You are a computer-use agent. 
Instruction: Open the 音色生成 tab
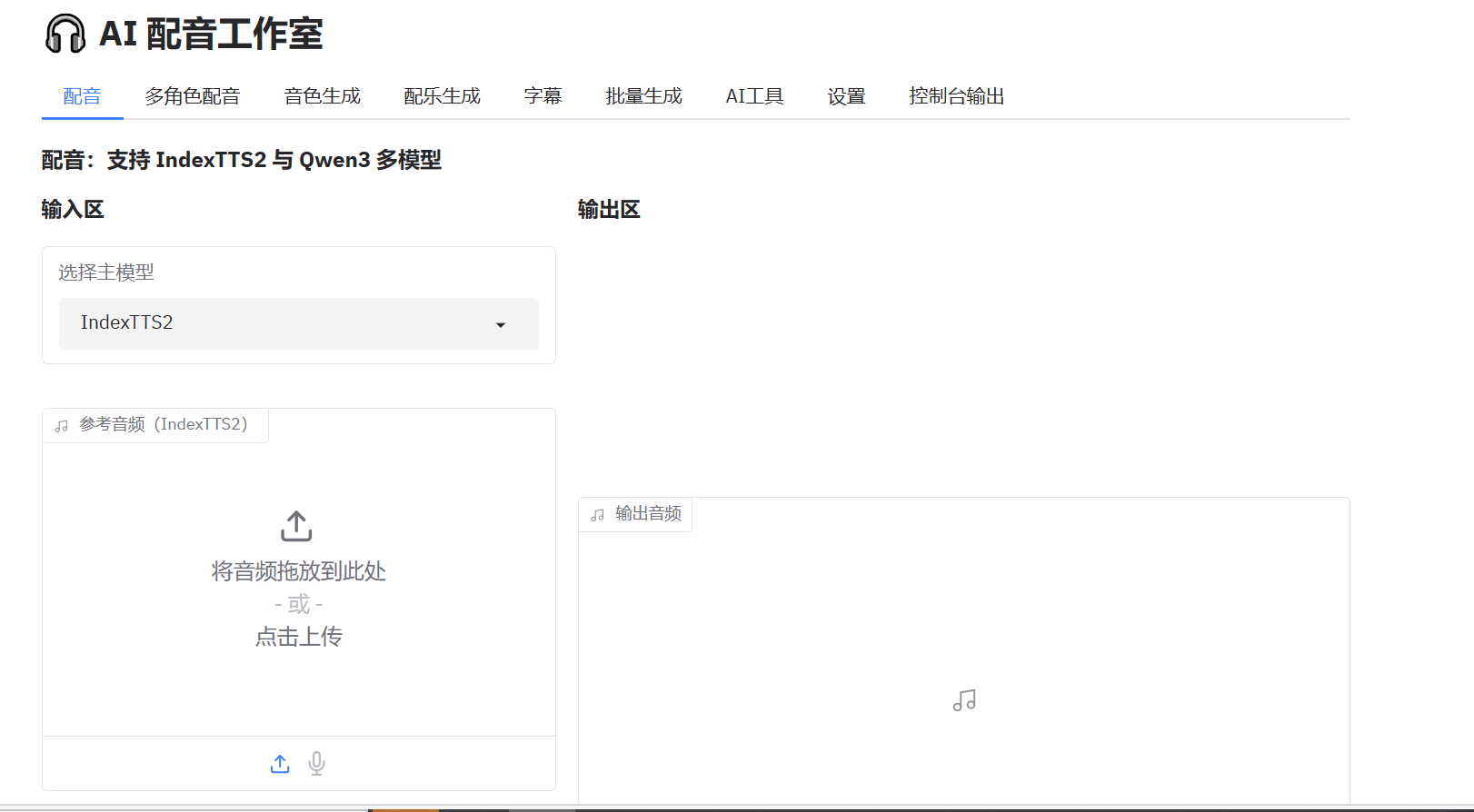pos(322,96)
